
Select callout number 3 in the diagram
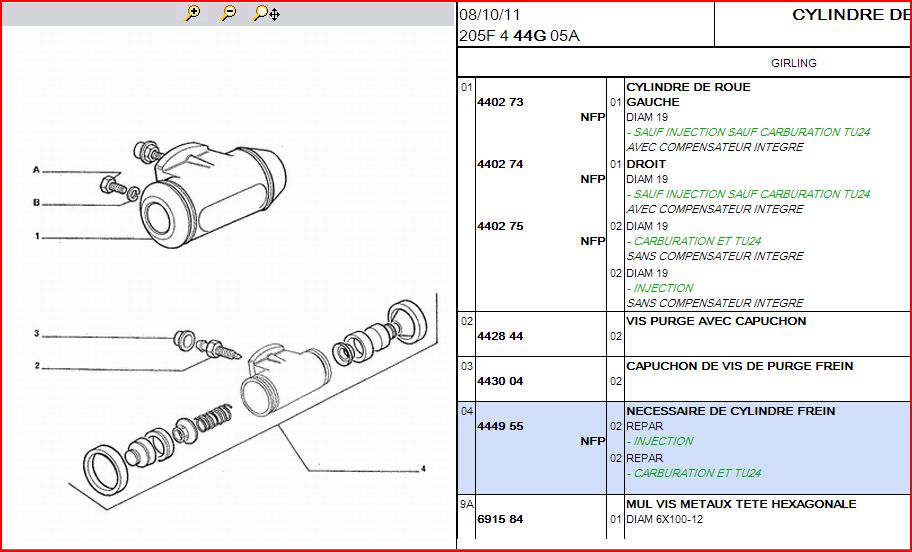coord(36,333)
